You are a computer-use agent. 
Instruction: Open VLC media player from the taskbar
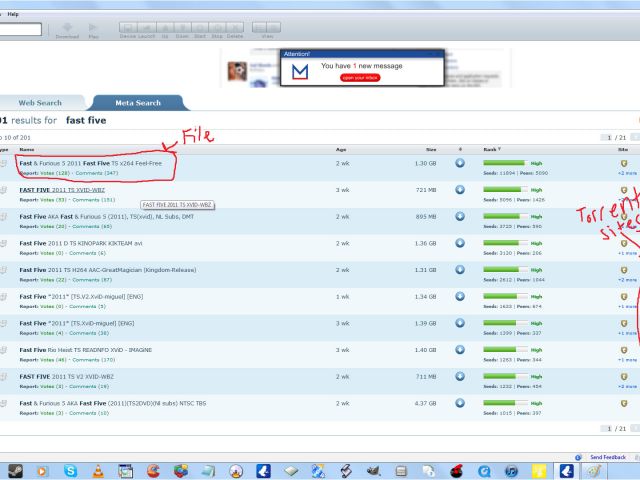pyautogui.click(x=98, y=470)
